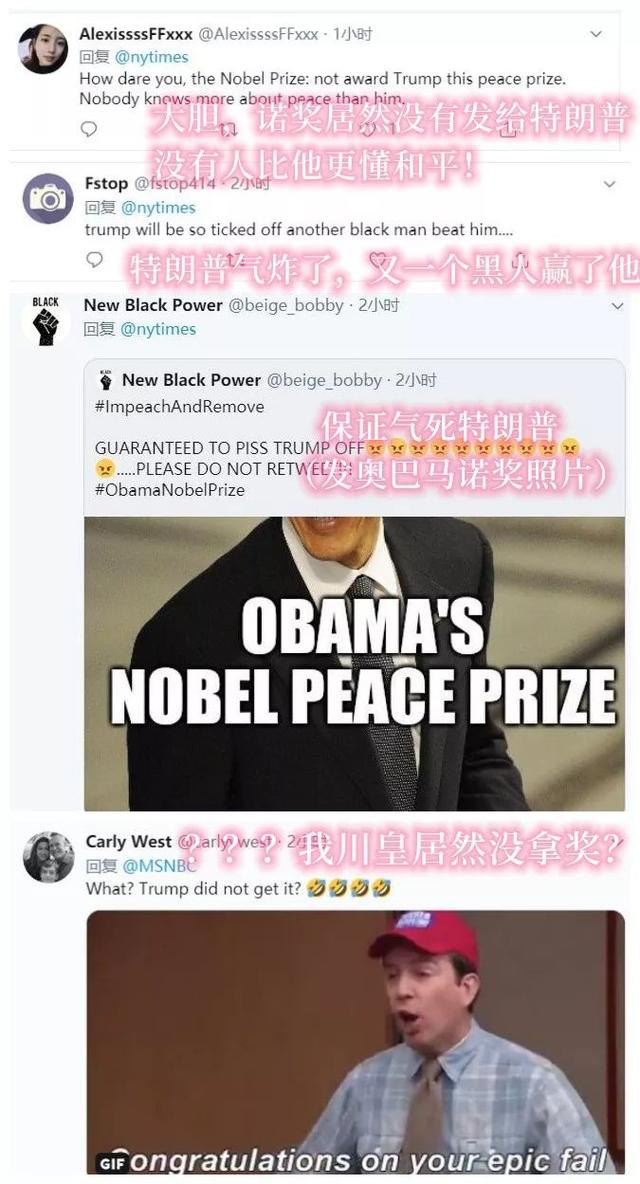
Task: Click the retweet icon under AlexissssFFxxx's tweet
Action: tap(227, 129)
